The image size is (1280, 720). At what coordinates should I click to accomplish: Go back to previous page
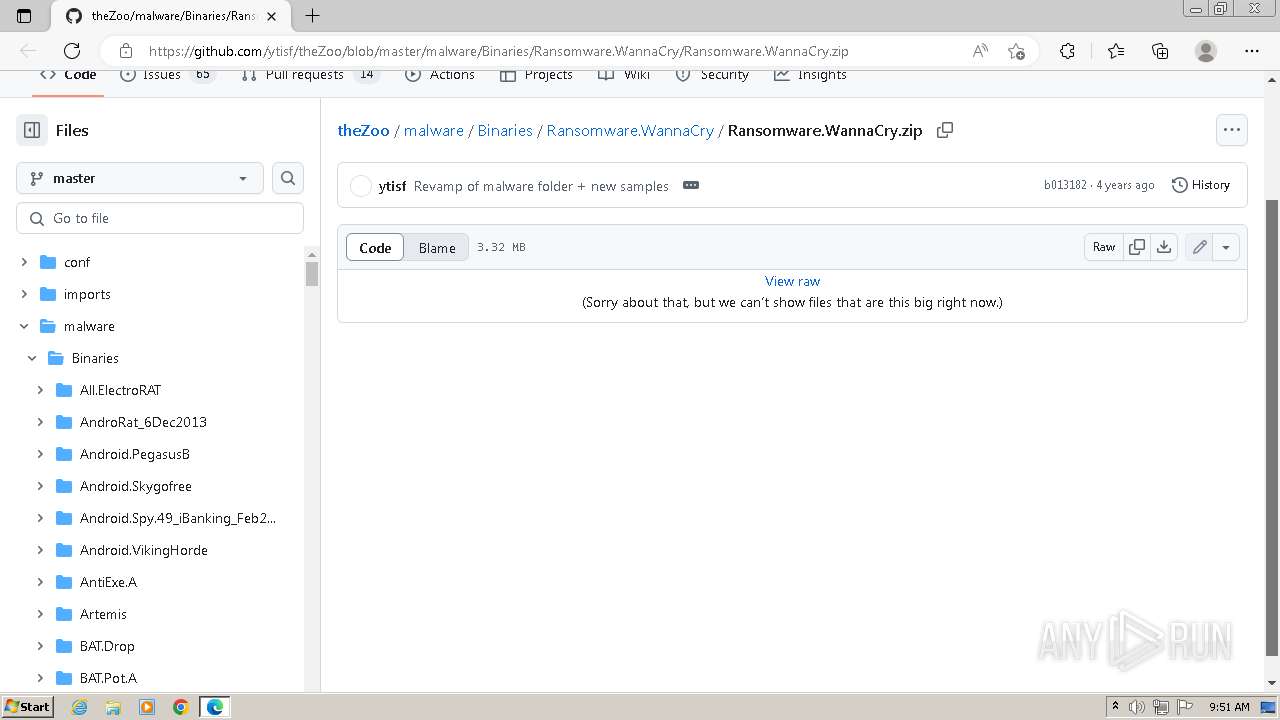[x=28, y=51]
